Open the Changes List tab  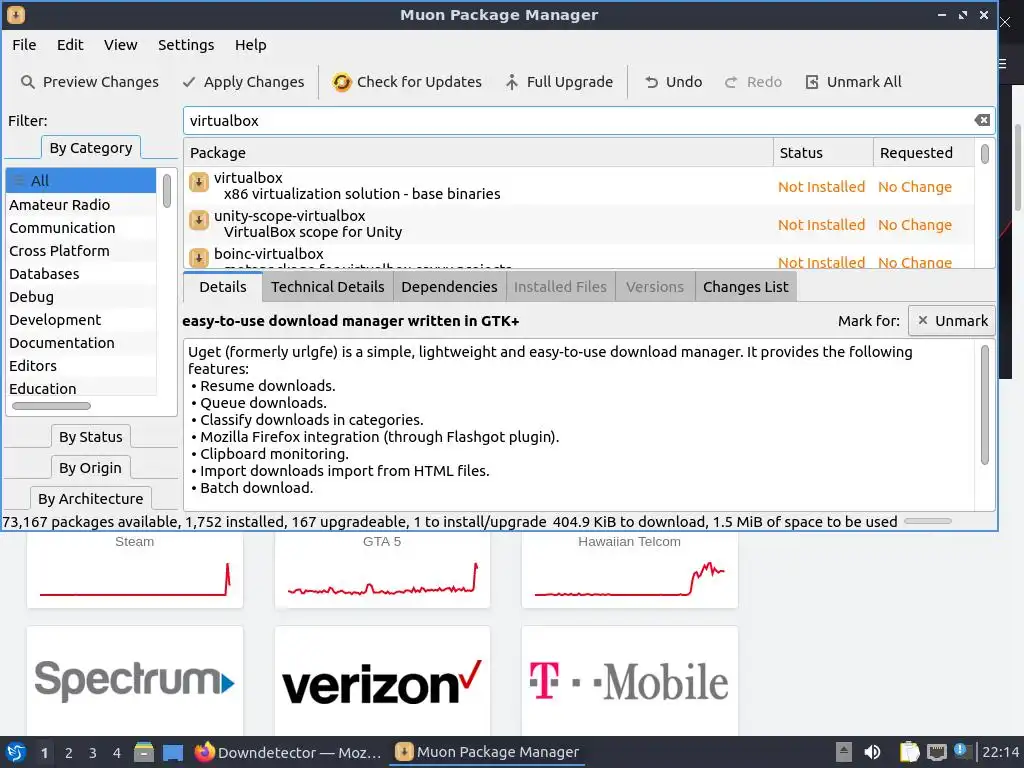point(746,287)
